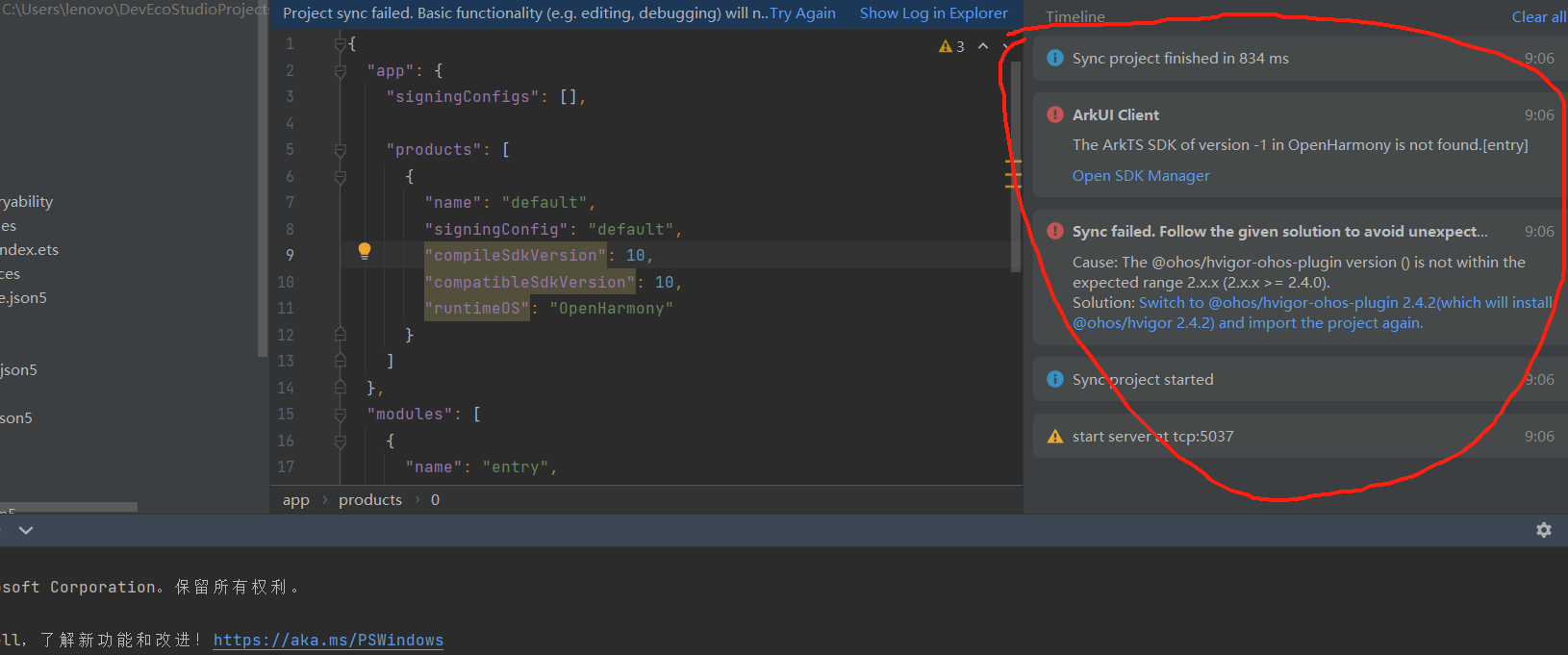Click the "start server at tcp:5037" message

[x=1152, y=436]
